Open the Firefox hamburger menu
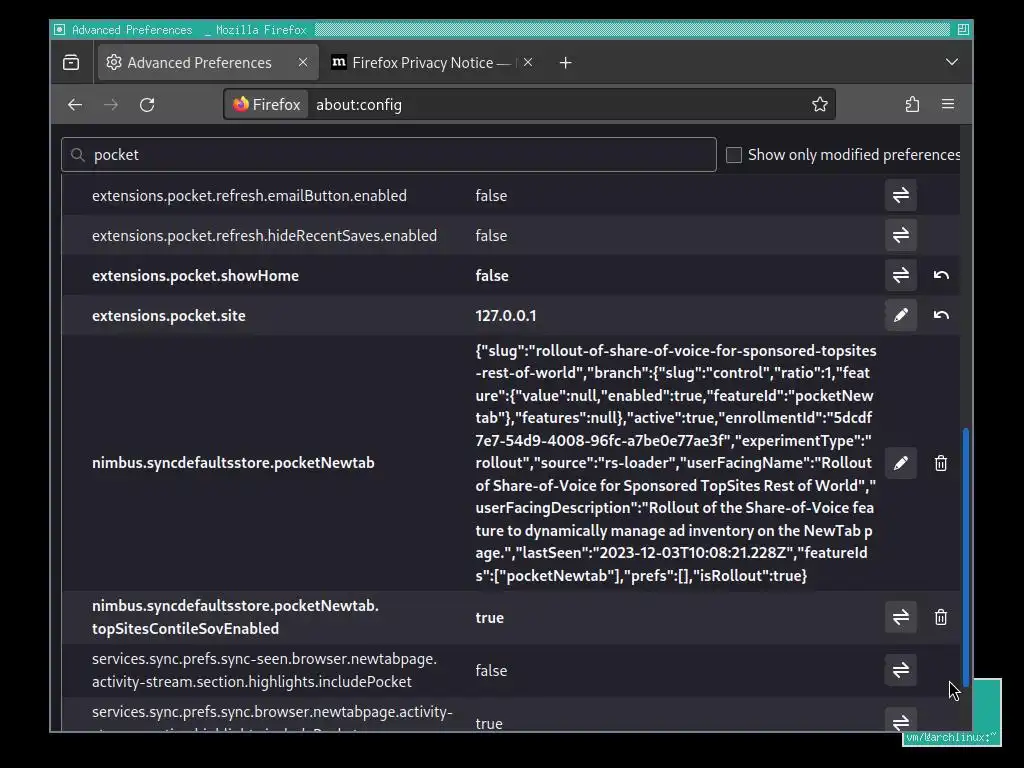The width and height of the screenshot is (1024, 768). [x=948, y=104]
